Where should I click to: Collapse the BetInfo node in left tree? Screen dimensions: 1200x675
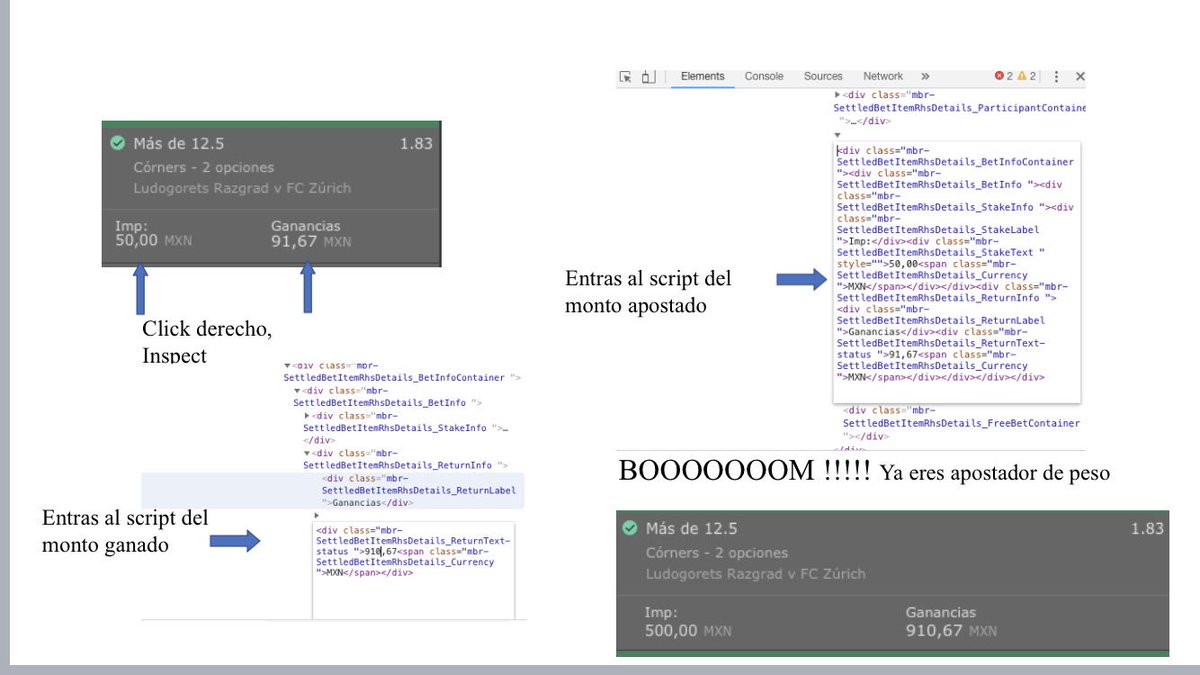tap(297, 390)
